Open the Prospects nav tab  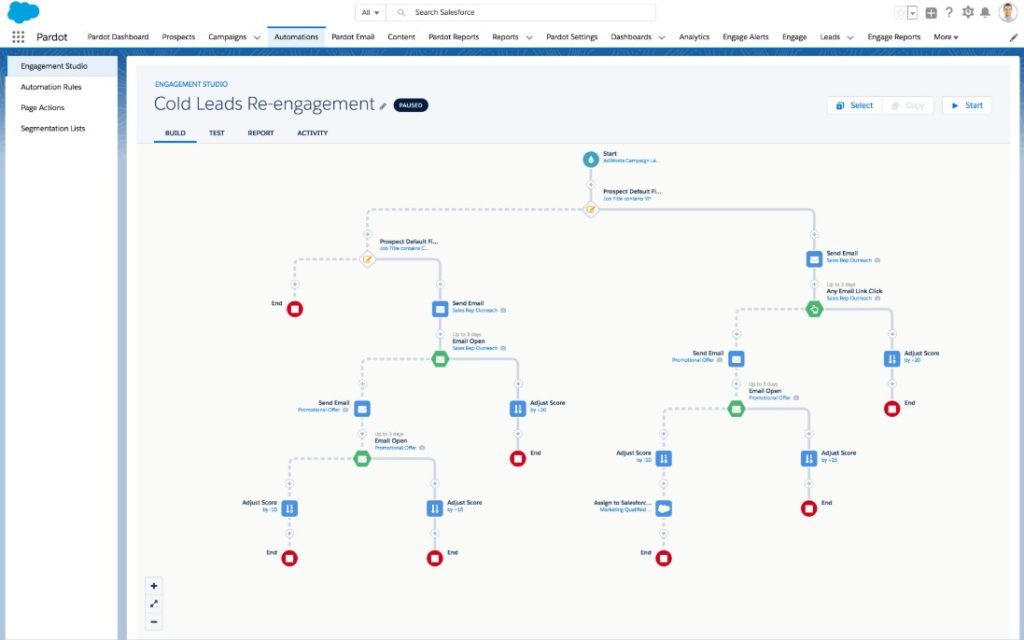tap(178, 37)
